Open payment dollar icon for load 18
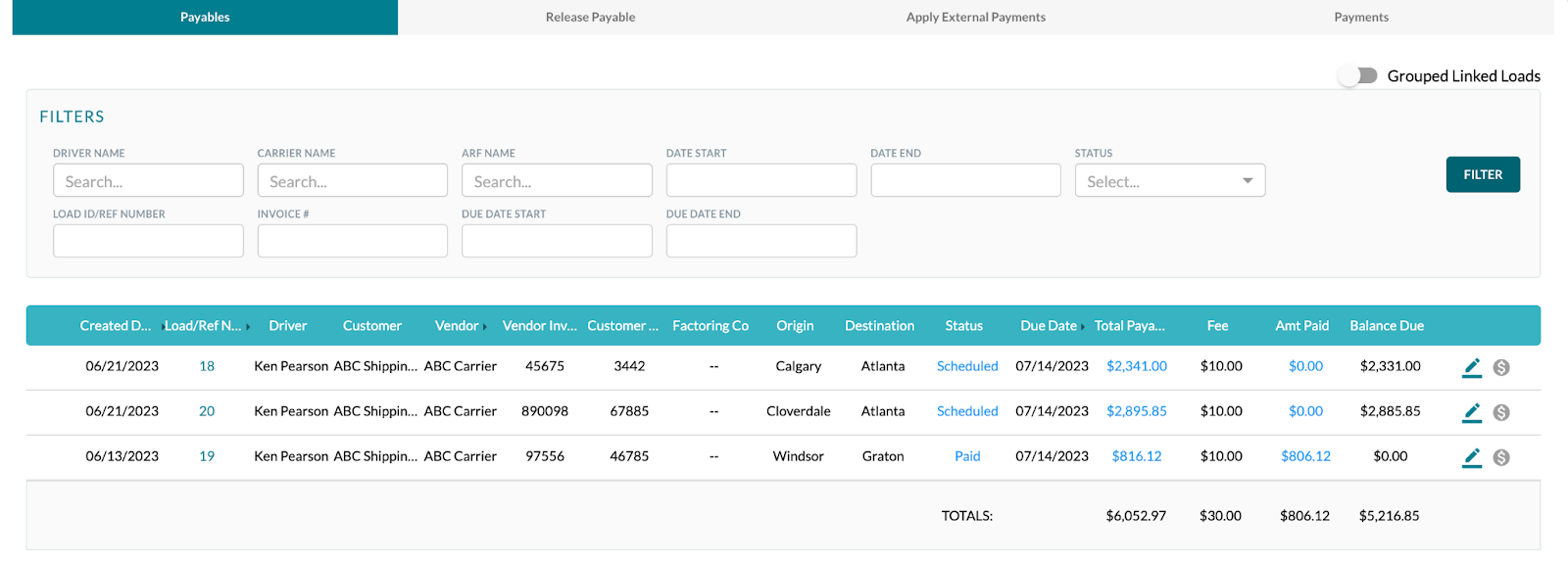 (x=1501, y=367)
